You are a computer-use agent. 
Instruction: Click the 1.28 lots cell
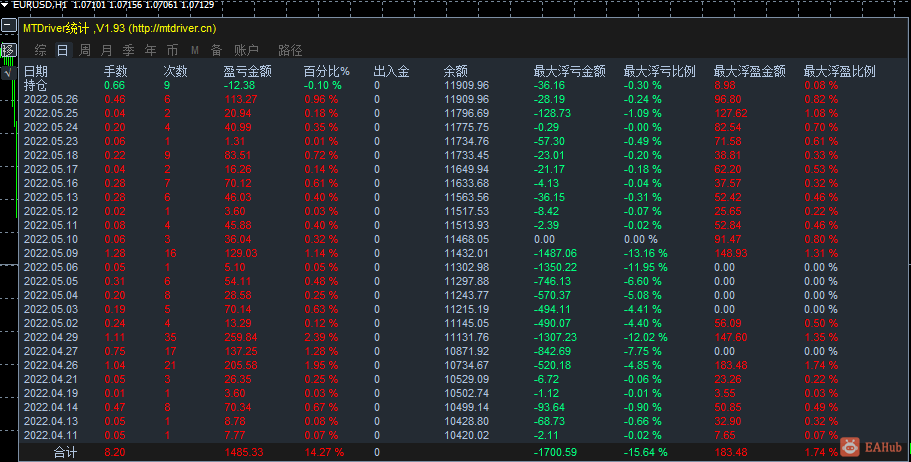pos(115,253)
